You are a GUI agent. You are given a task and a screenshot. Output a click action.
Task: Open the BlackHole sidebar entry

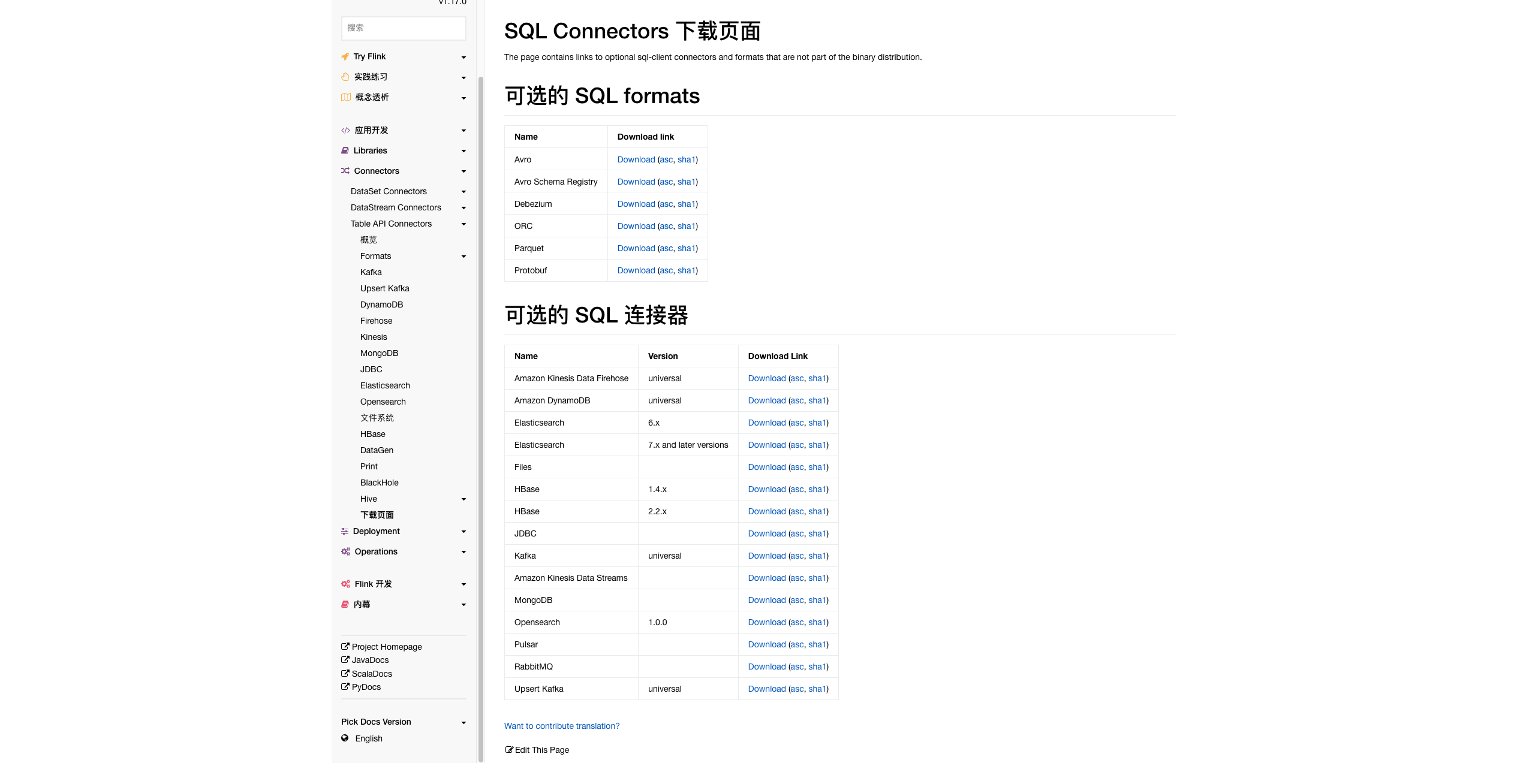coord(379,483)
